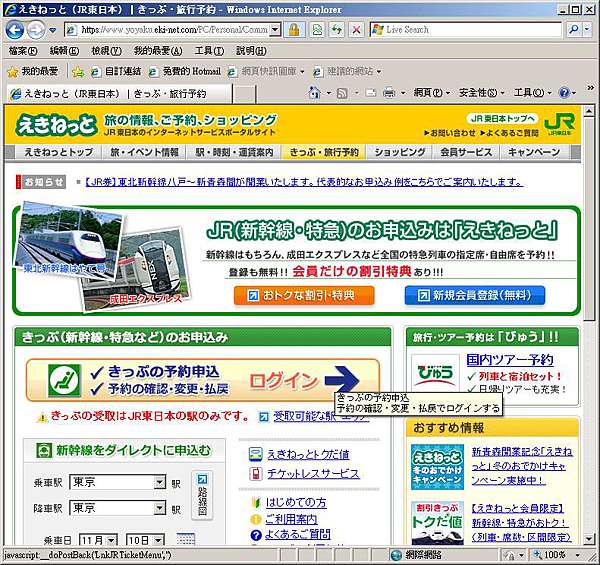Click the JR東日本トップへ button
The height and width of the screenshot is (565, 600).
point(502,119)
